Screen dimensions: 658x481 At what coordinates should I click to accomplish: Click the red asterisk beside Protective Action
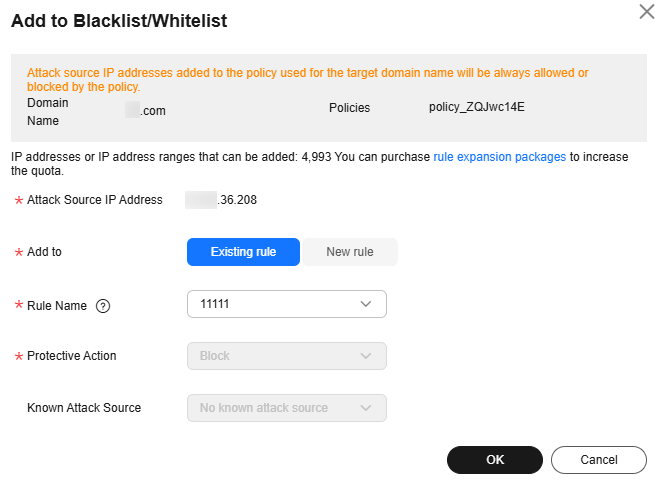click(19, 357)
